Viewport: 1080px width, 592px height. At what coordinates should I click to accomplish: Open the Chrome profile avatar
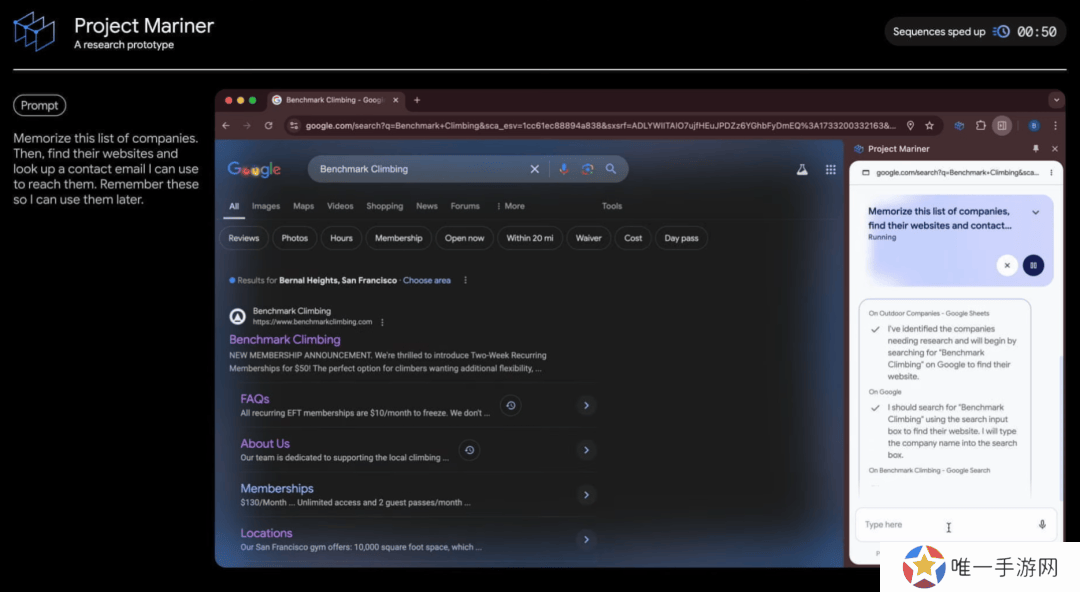click(x=1033, y=125)
